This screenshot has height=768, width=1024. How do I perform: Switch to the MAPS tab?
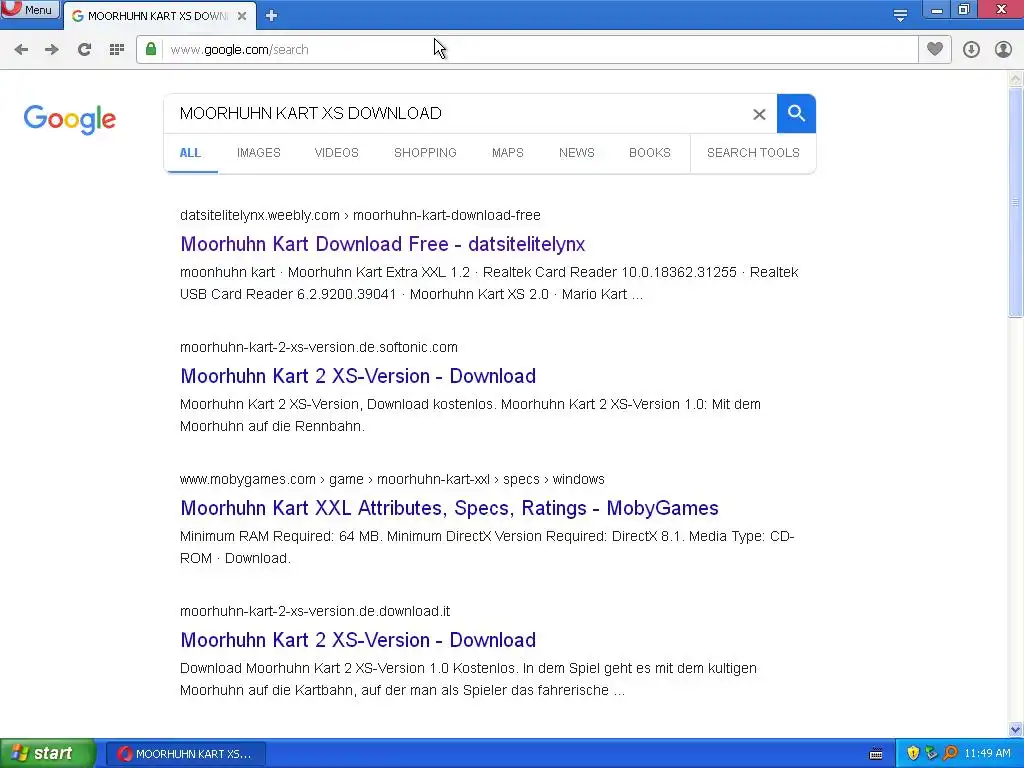pos(507,153)
